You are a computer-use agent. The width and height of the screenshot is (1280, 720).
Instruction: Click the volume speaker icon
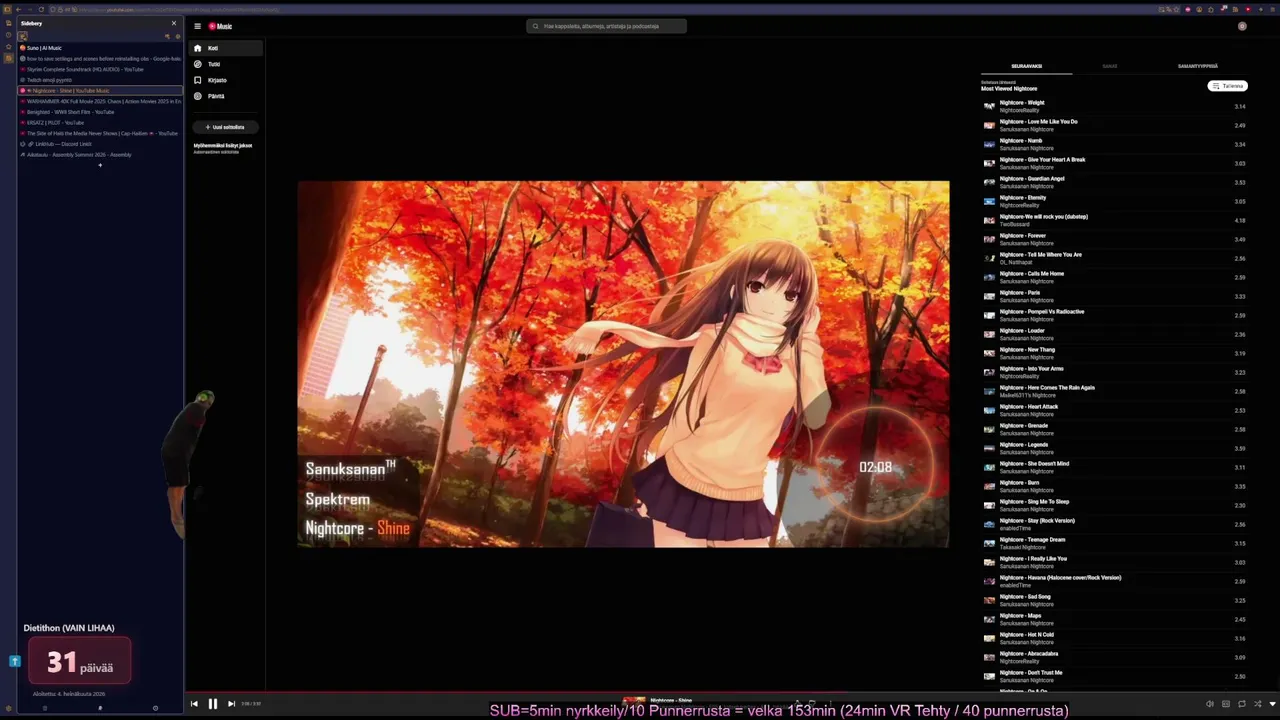(x=1210, y=704)
